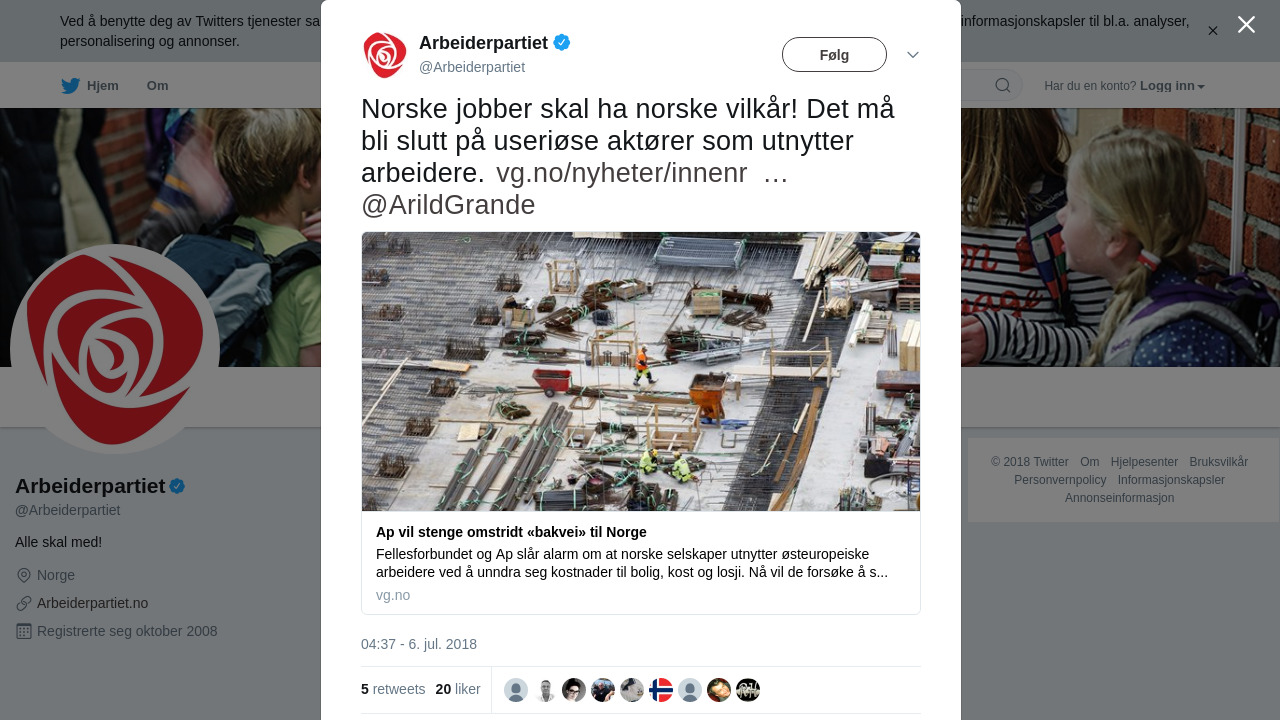Expand the tweet options chevron menu
The image size is (1280, 720).
pyautogui.click(x=913, y=55)
